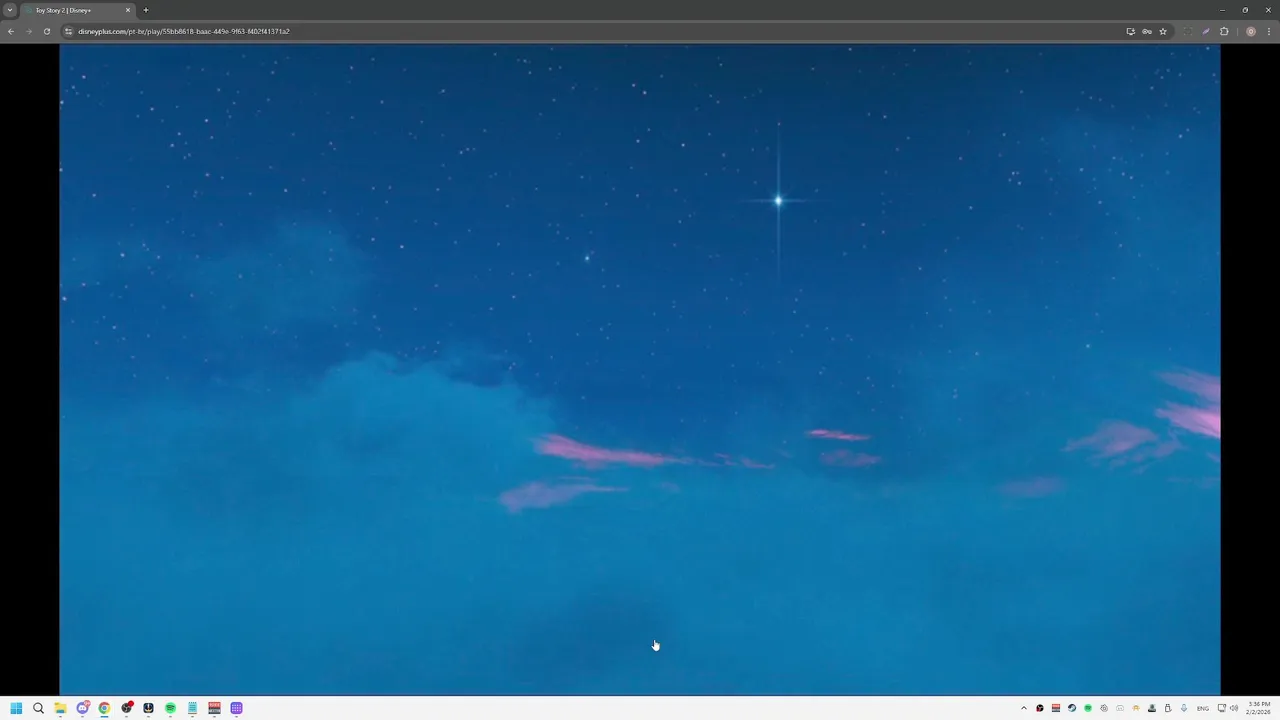Open the Chrome profile avatar
The image size is (1280, 720).
[x=1251, y=31]
